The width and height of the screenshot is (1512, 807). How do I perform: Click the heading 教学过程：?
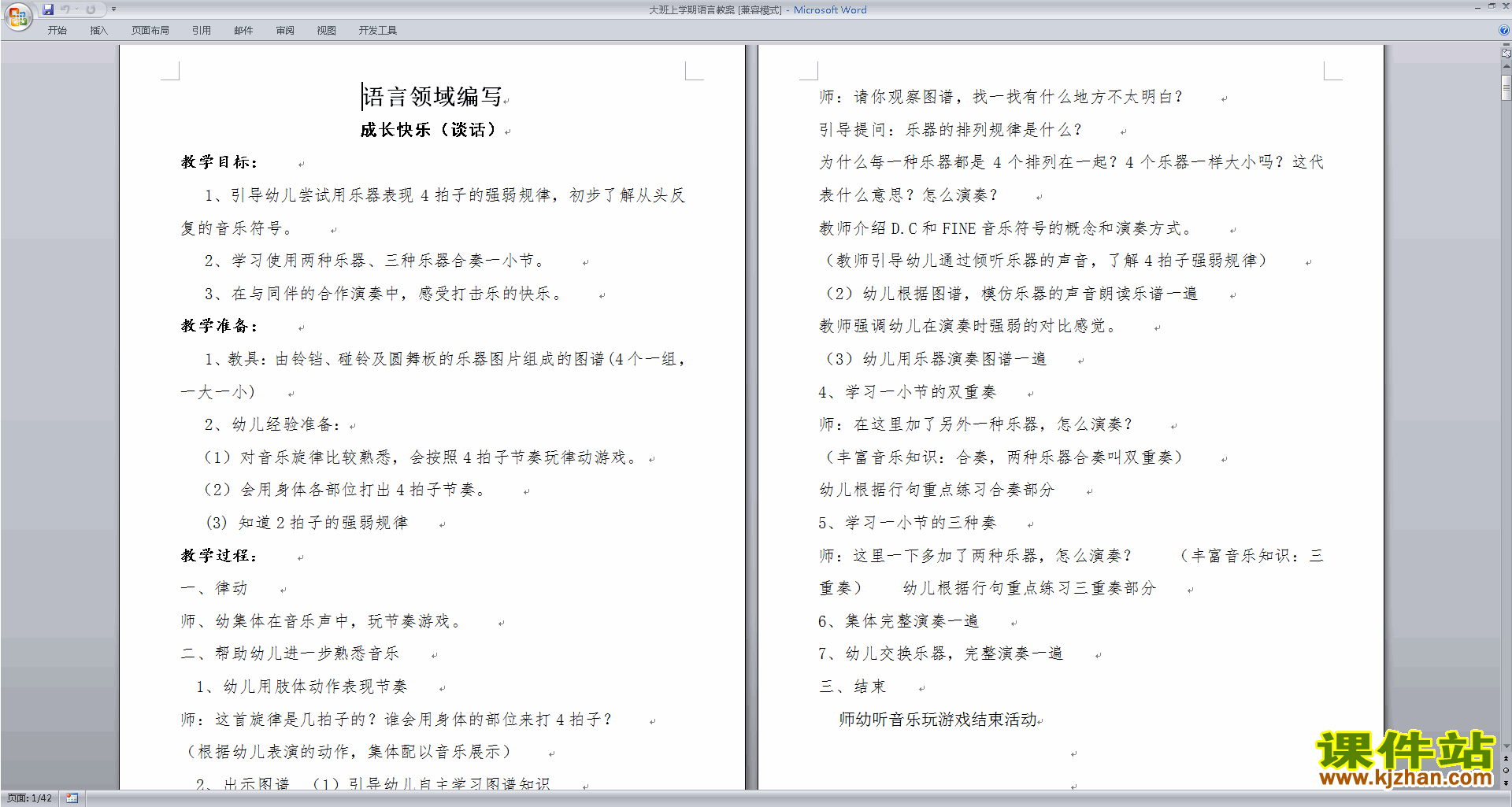220,556
